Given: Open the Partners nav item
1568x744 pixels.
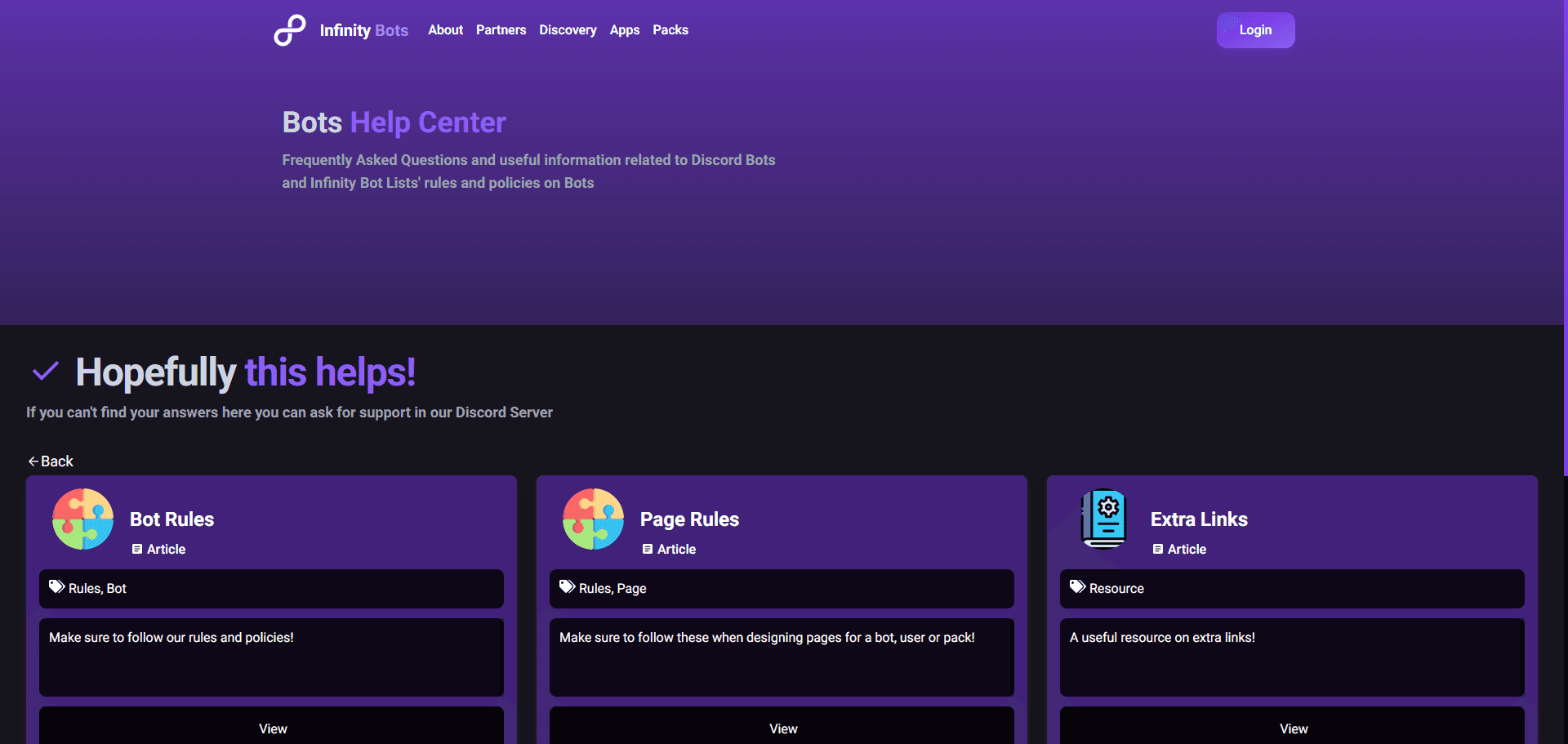Looking at the screenshot, I should [501, 30].
